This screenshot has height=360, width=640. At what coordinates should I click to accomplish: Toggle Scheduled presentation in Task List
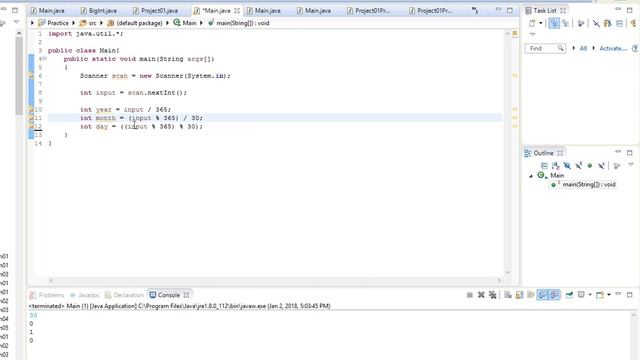click(565, 24)
